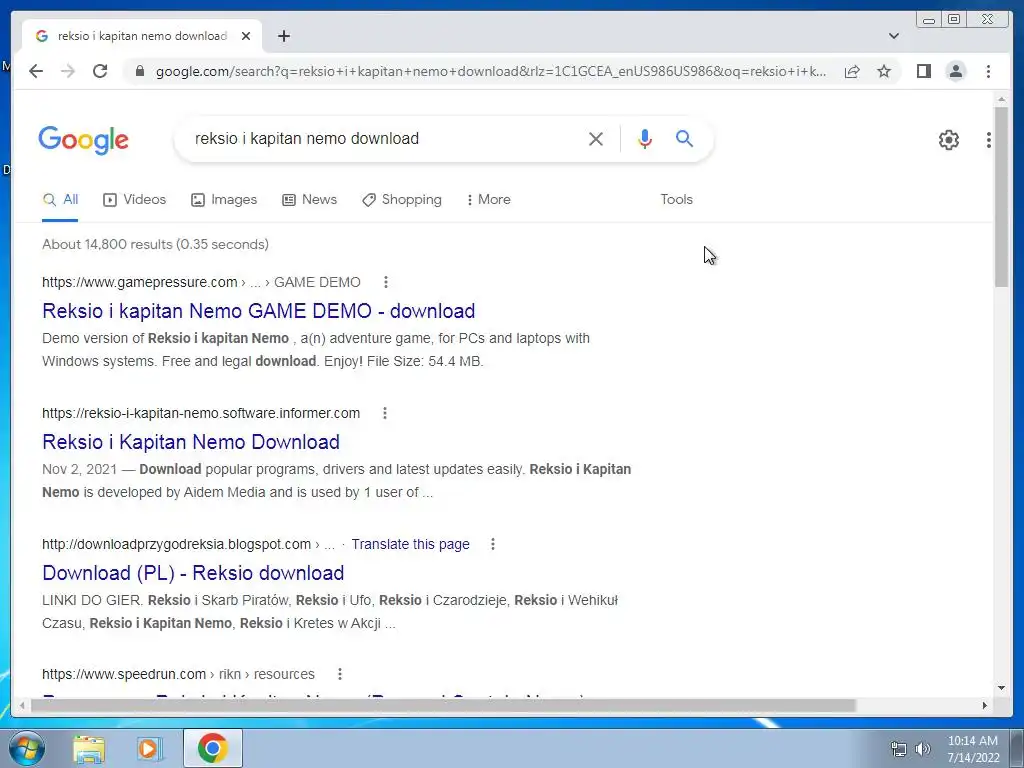
Task: Click the horizontal scroll left arrow
Action: (23, 705)
